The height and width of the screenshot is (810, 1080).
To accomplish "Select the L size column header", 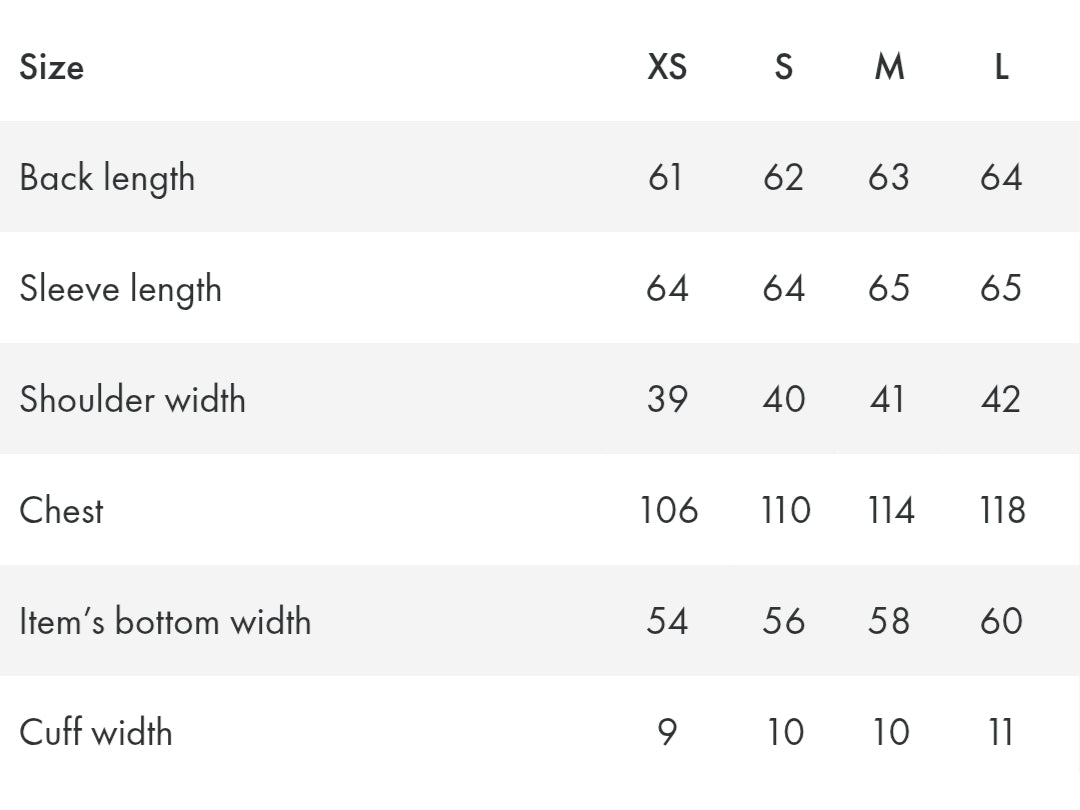I will tap(1001, 67).
